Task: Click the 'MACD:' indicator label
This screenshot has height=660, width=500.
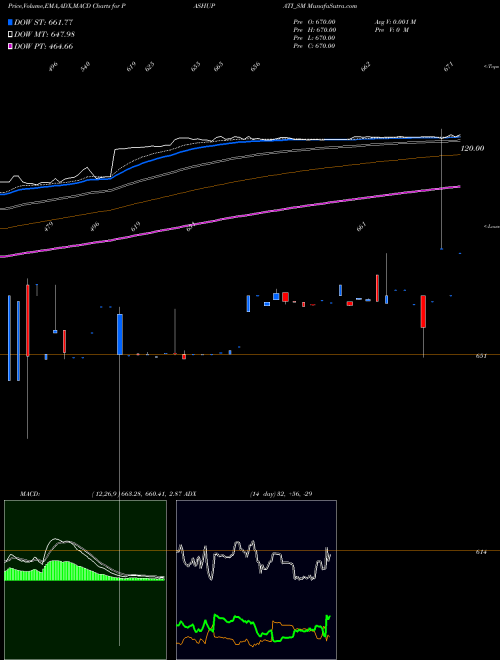Action: pyautogui.click(x=30, y=494)
